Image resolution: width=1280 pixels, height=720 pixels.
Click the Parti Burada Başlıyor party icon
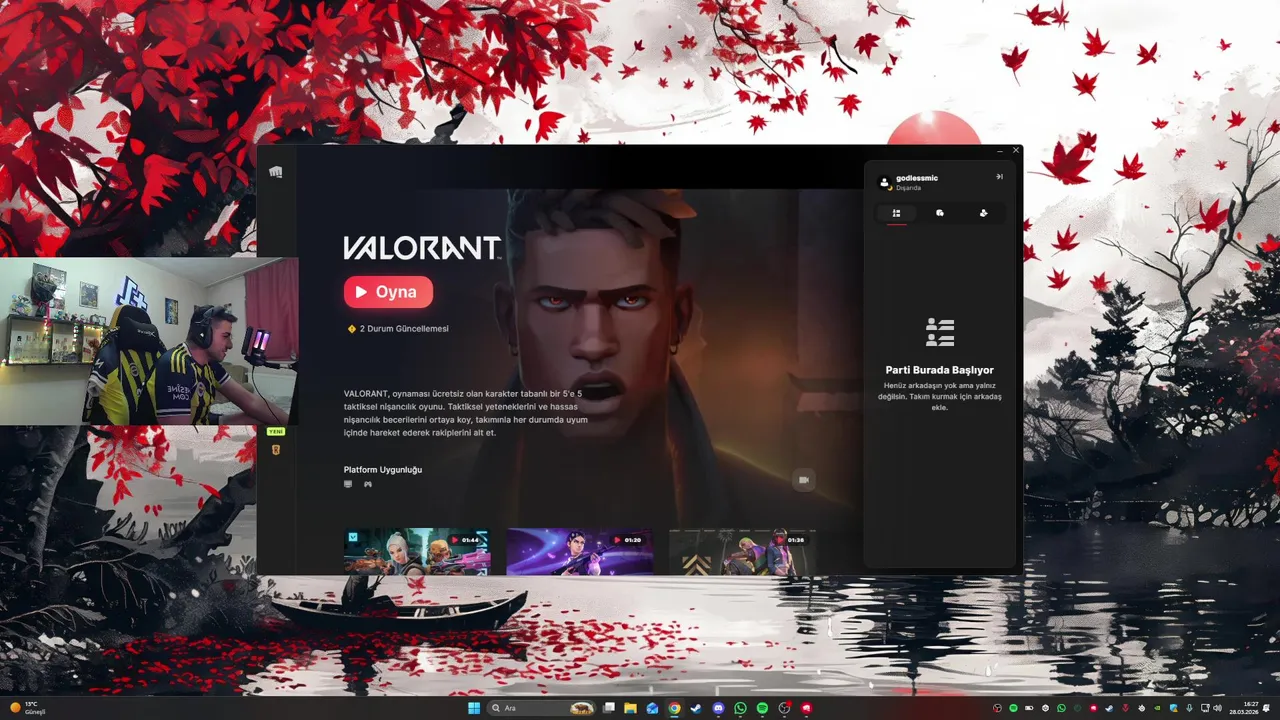940,332
